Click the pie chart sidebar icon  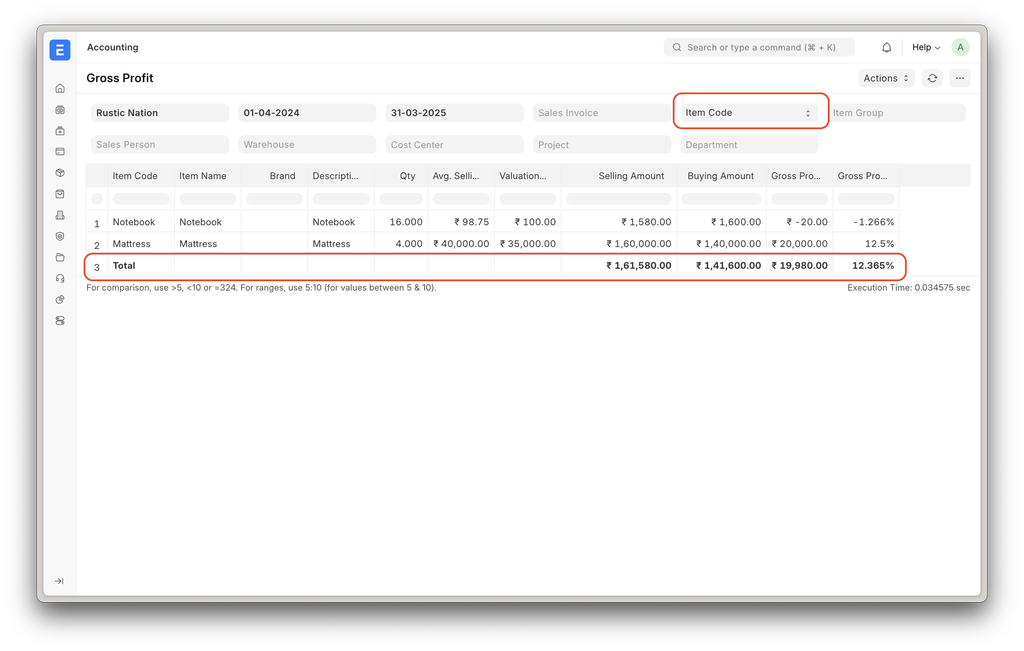[60, 299]
